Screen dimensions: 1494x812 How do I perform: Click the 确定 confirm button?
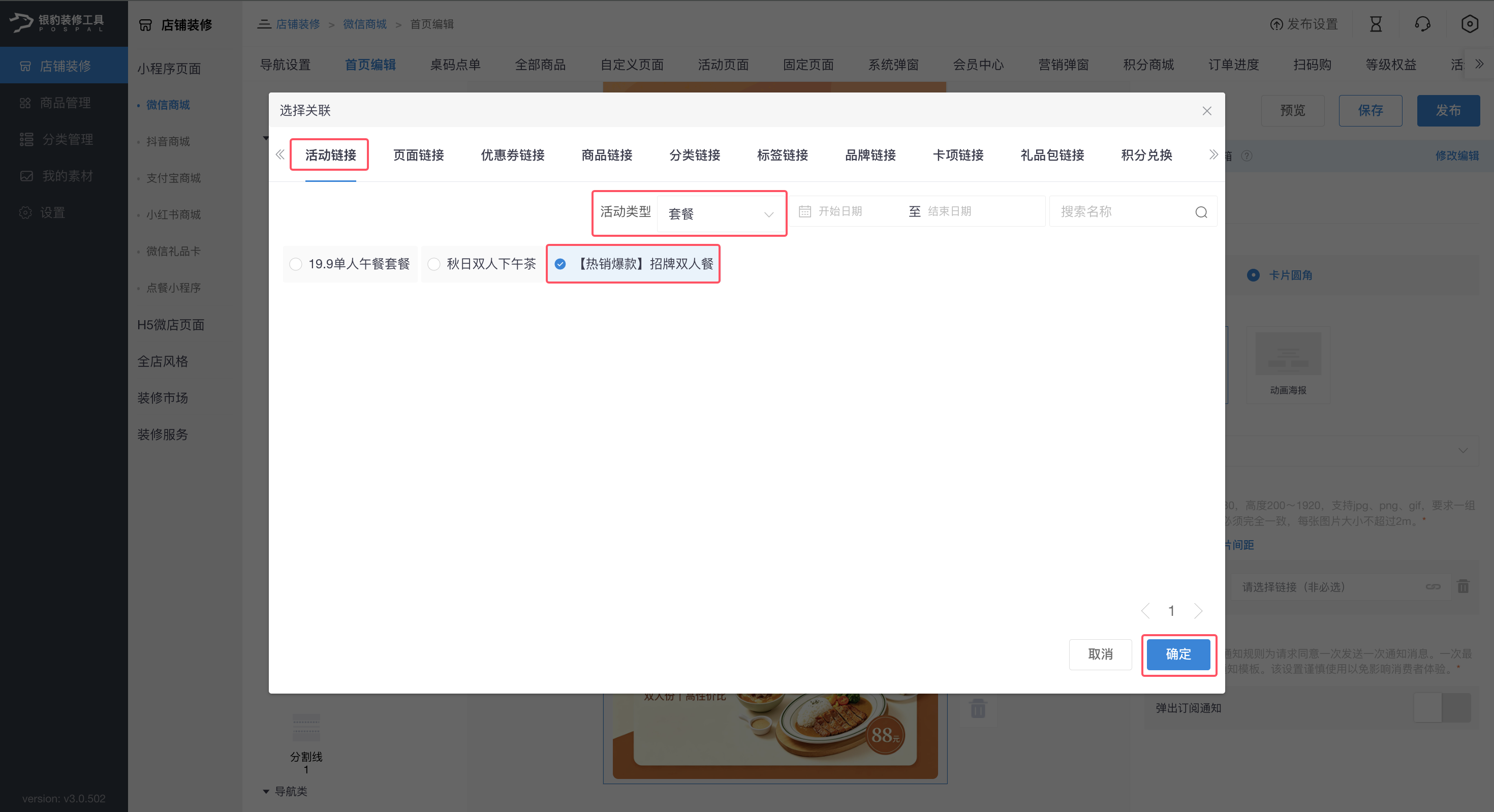click(x=1178, y=654)
